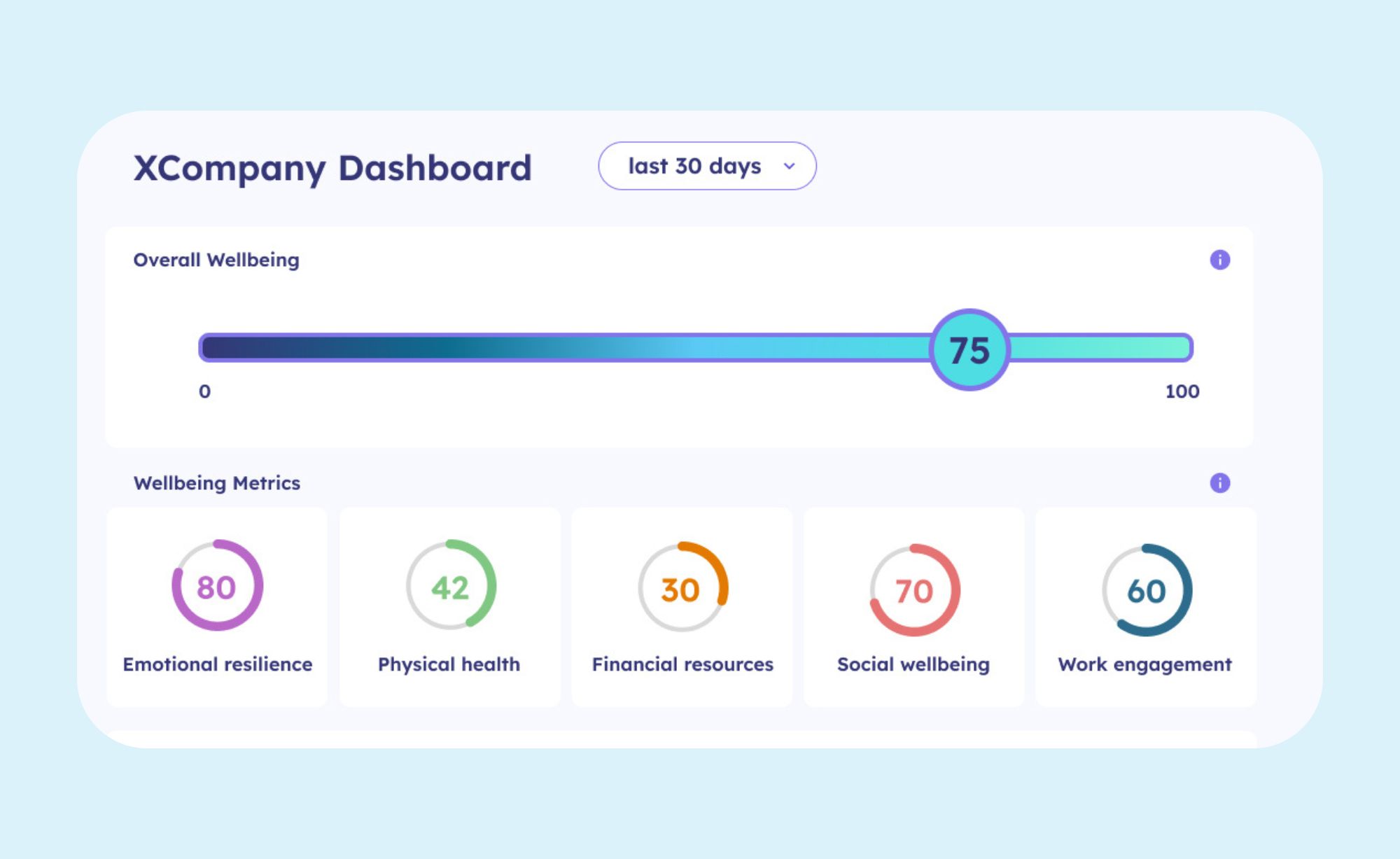Select the Social wellbeing label

click(x=913, y=664)
